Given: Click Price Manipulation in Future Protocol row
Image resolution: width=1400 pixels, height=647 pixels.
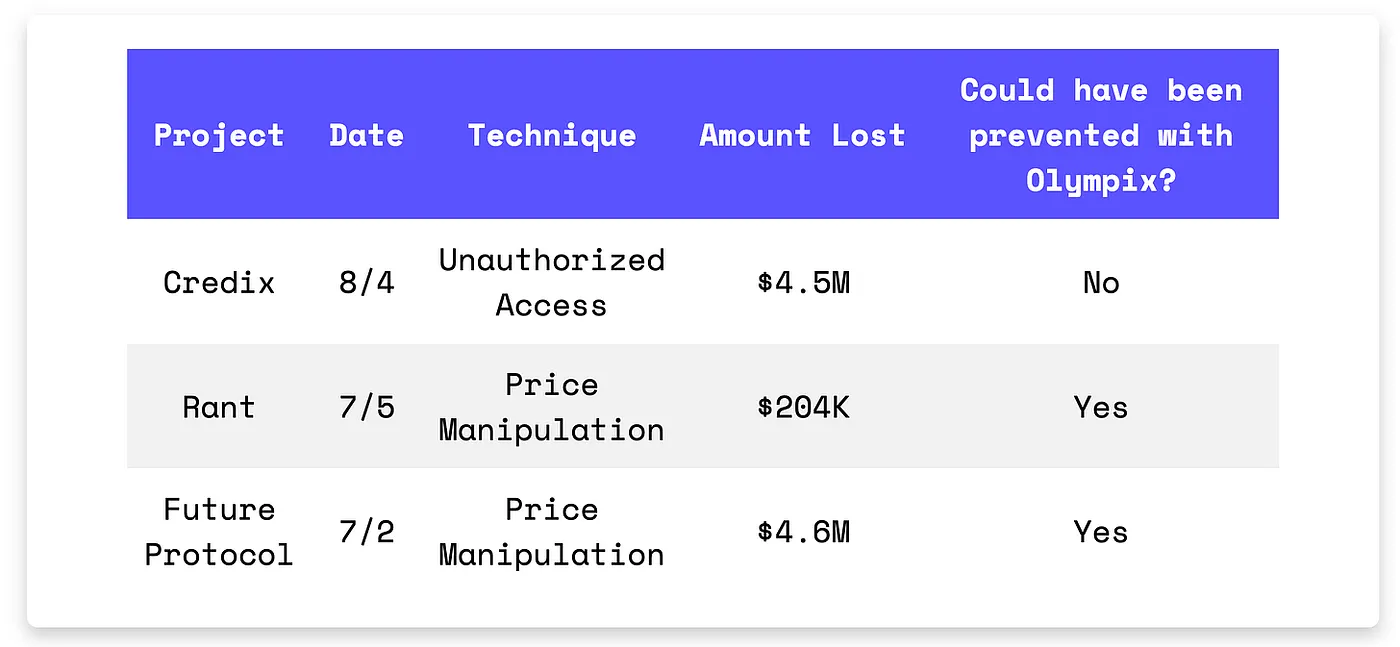Looking at the screenshot, I should 551,532.
